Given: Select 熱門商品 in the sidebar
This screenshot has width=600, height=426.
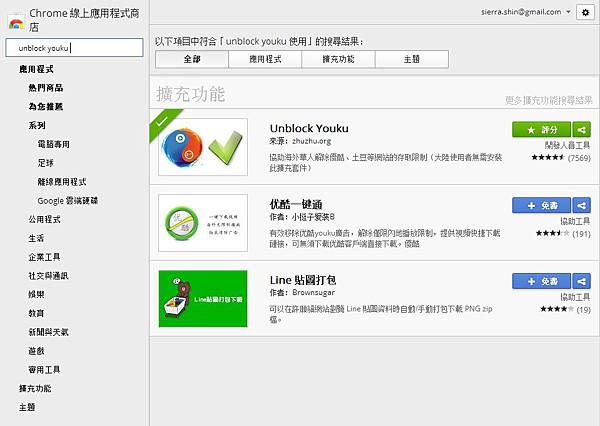Looking at the screenshot, I should (46, 88).
